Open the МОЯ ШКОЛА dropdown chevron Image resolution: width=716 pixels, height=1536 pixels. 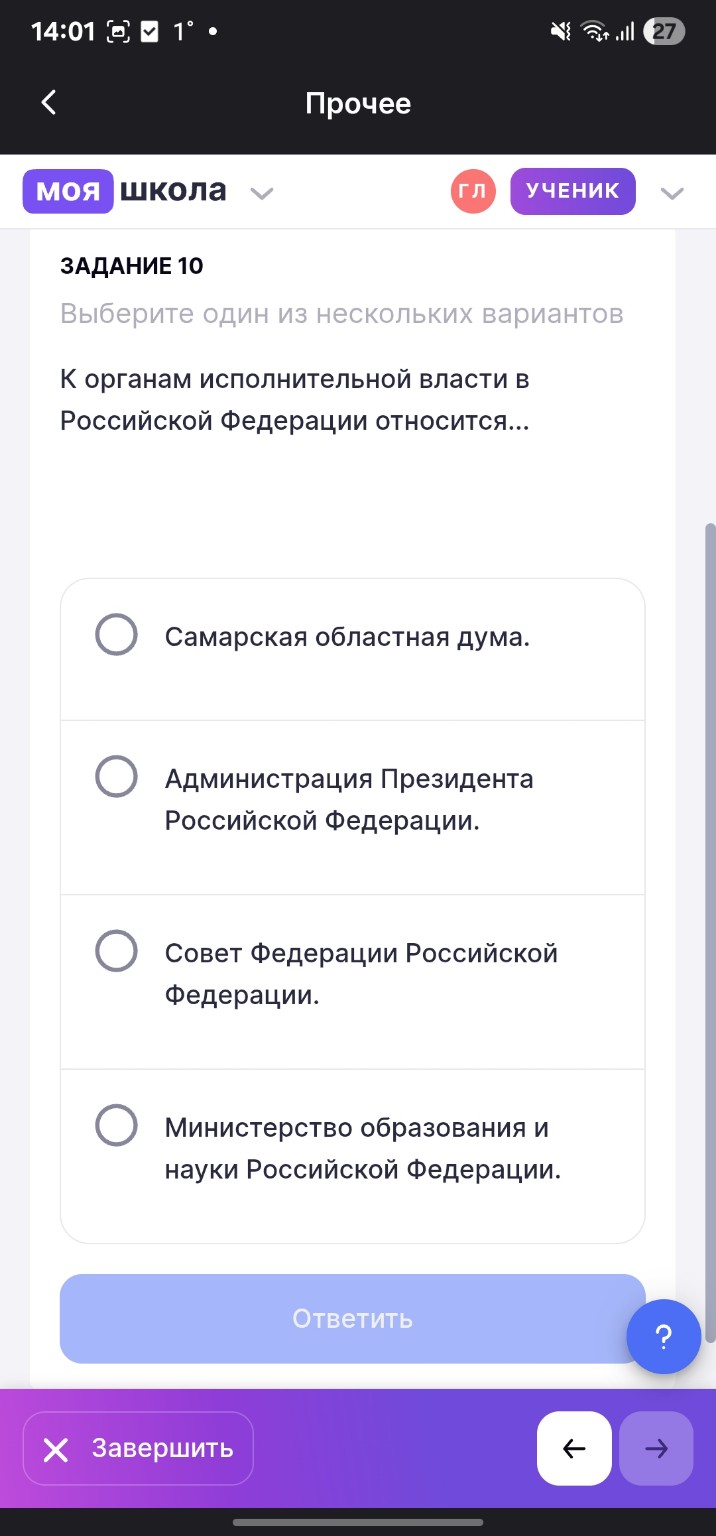pyautogui.click(x=260, y=193)
